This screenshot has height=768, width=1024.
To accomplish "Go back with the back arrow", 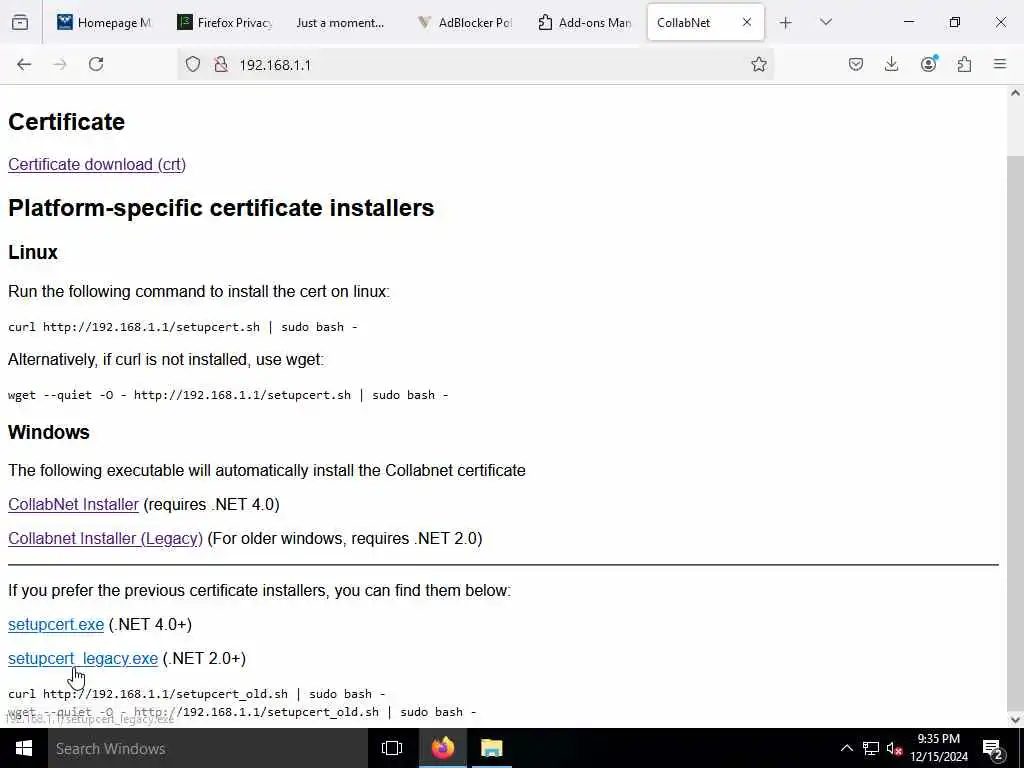I will pos(24,64).
